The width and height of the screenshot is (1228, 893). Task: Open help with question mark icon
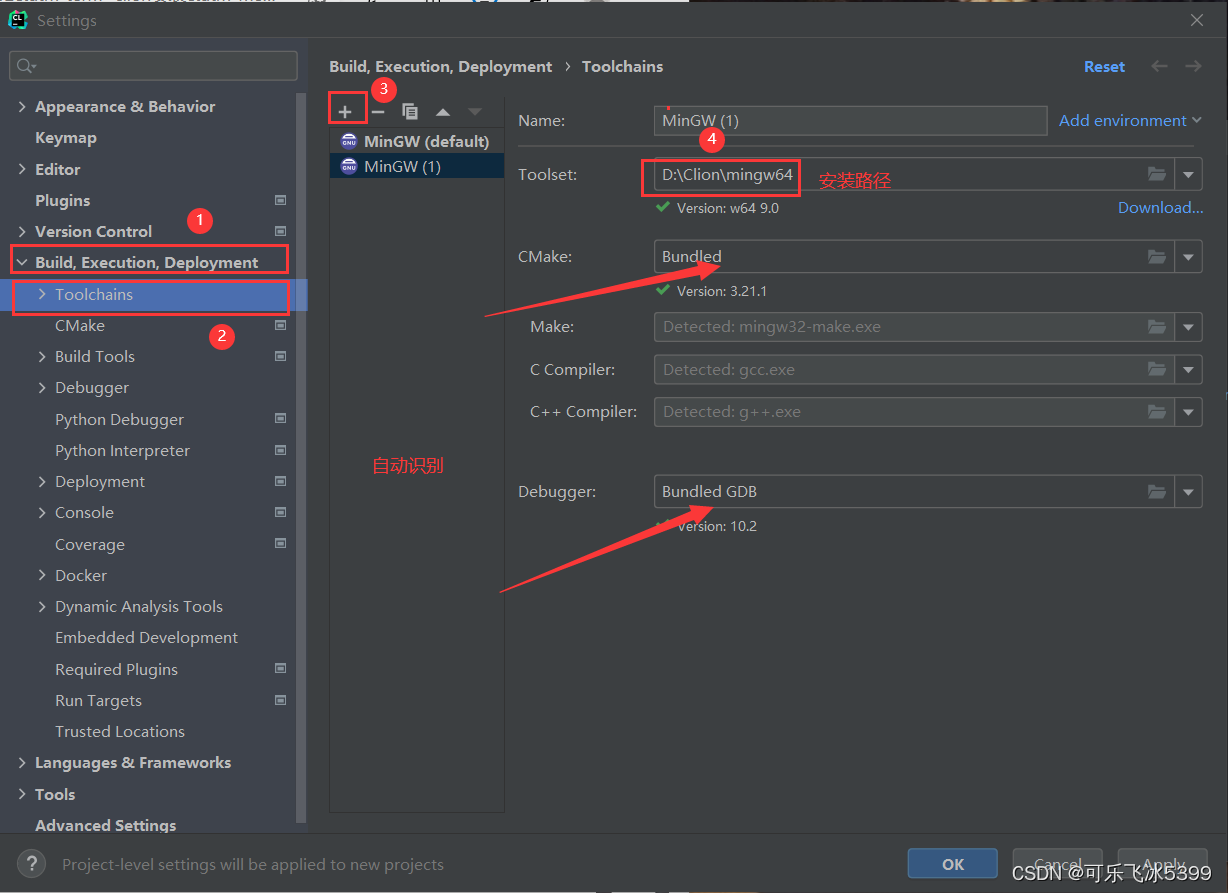tap(31, 864)
